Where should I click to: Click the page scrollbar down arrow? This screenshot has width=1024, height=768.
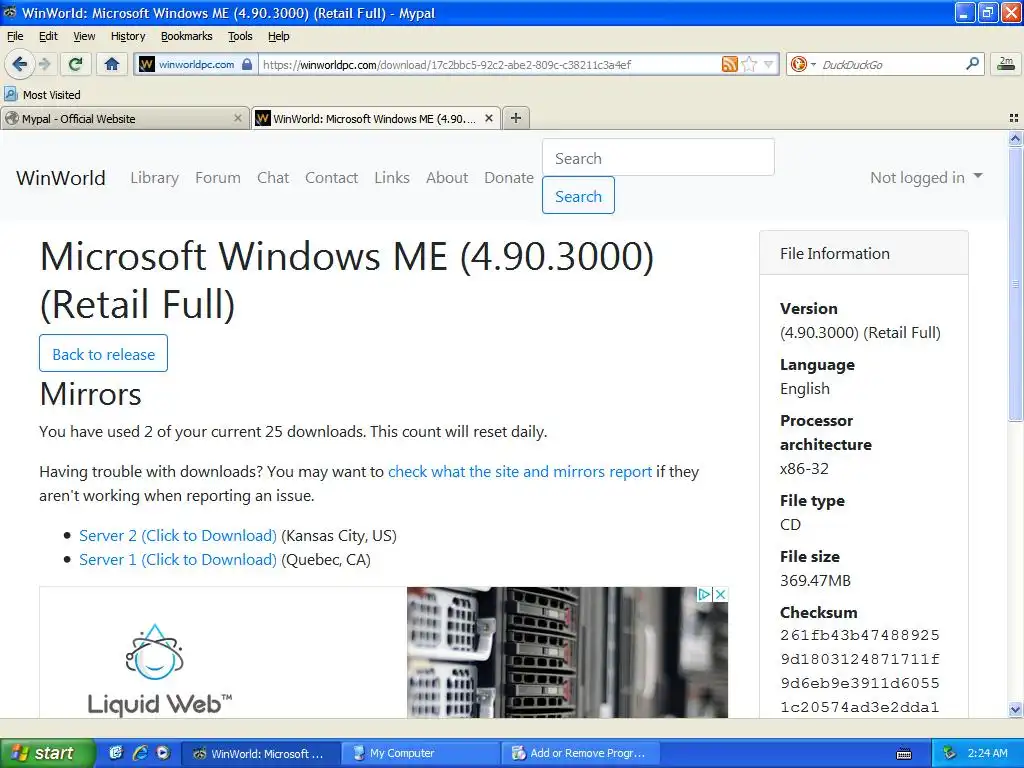coord(1015,710)
